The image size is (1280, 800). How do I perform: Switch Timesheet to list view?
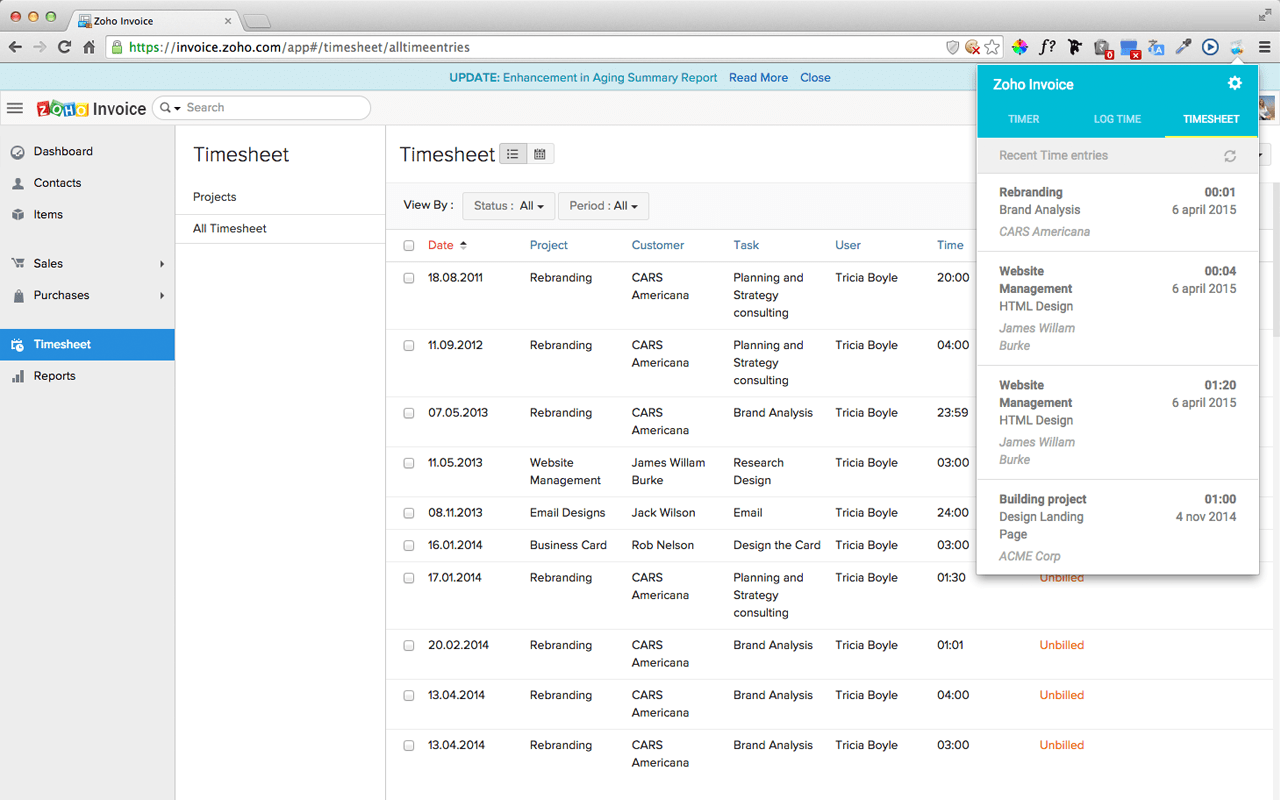pyautogui.click(x=512, y=153)
